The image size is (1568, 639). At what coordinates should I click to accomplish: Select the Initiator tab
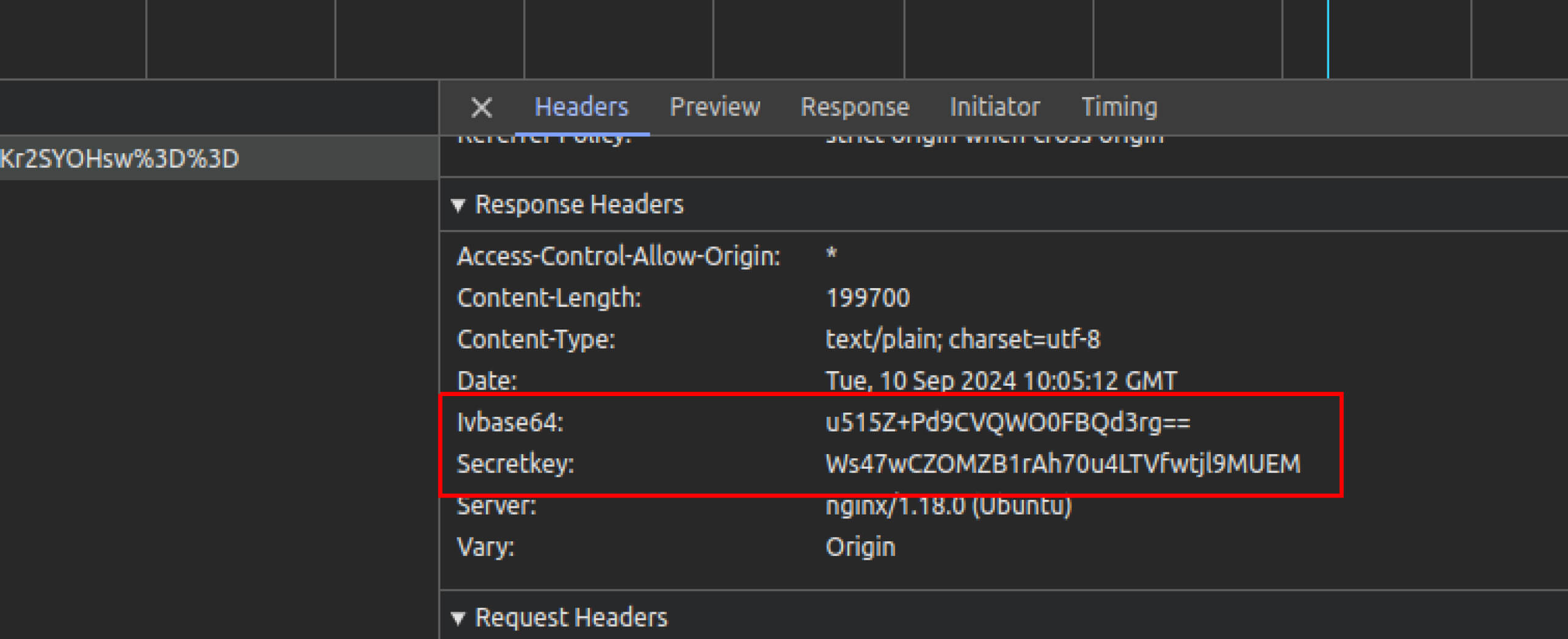(x=995, y=107)
